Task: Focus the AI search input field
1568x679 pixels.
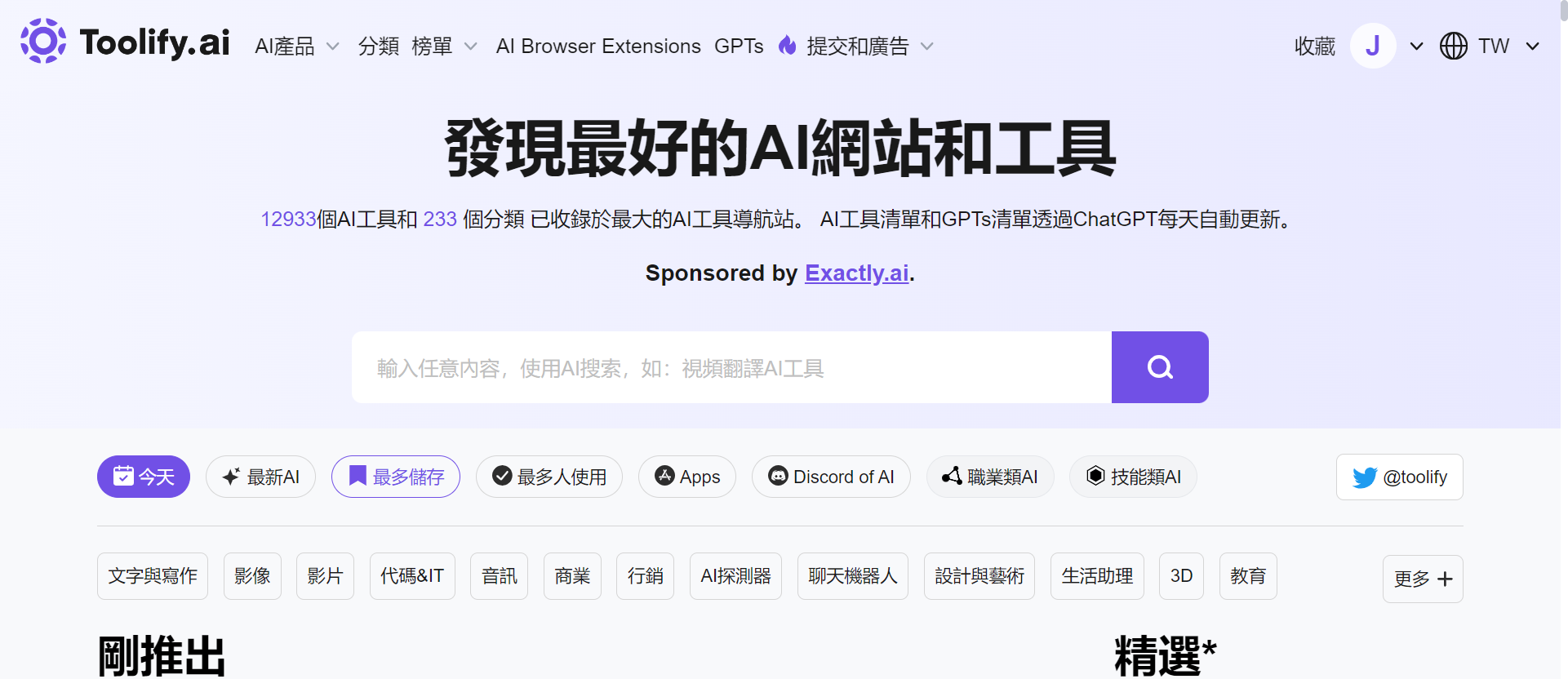Action: tap(731, 367)
